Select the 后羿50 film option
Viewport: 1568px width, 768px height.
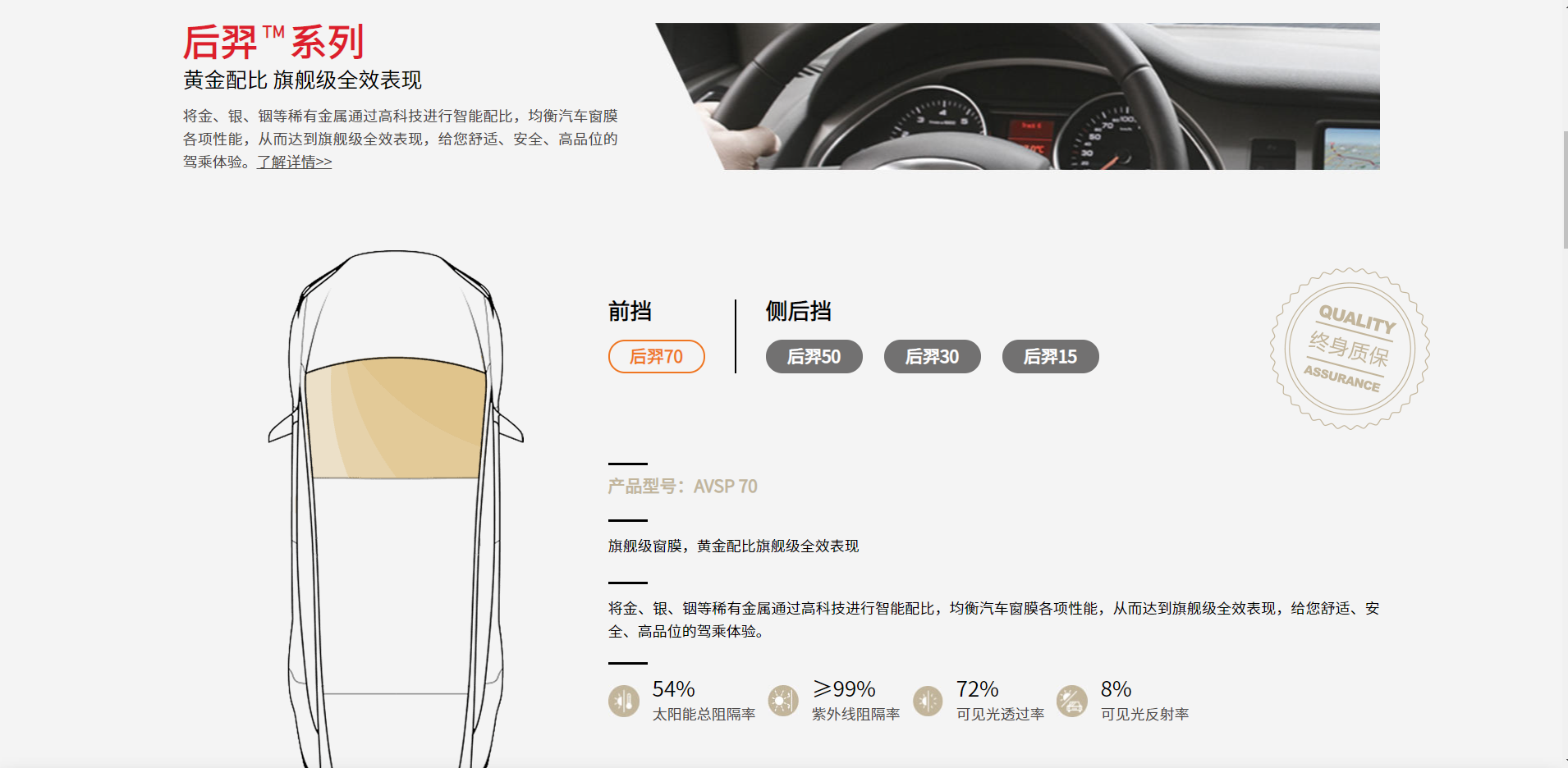[814, 356]
